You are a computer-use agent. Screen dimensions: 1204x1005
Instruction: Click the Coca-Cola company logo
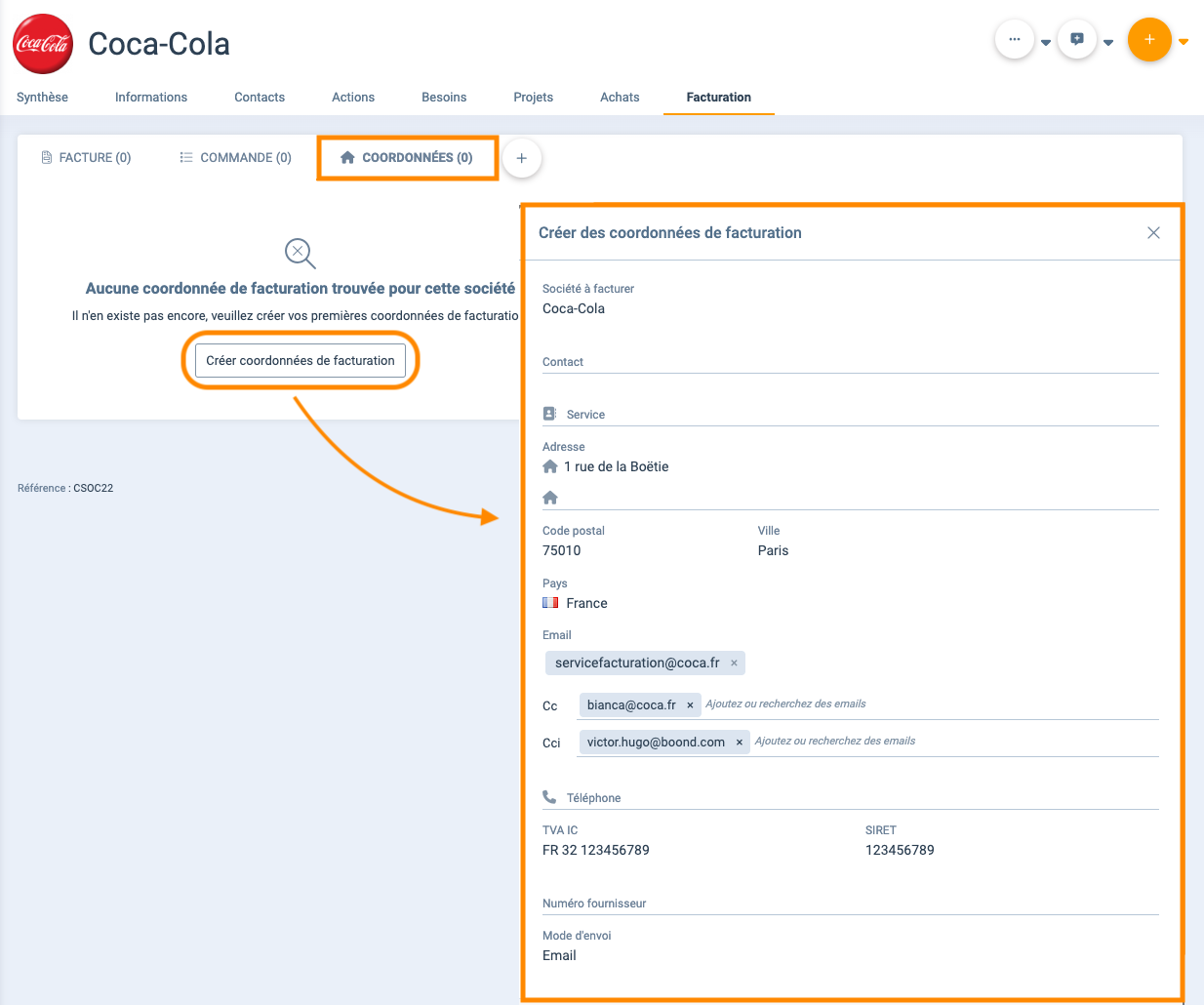[43, 44]
